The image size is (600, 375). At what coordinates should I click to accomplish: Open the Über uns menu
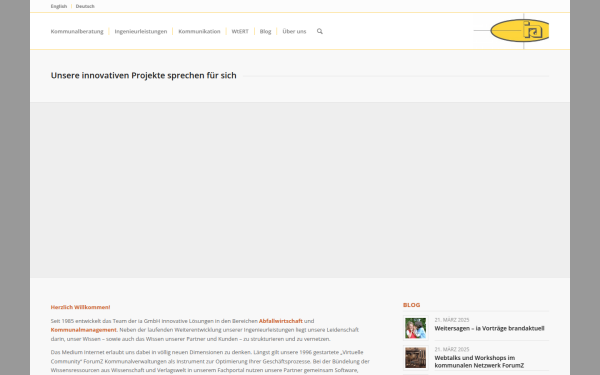(x=294, y=31)
